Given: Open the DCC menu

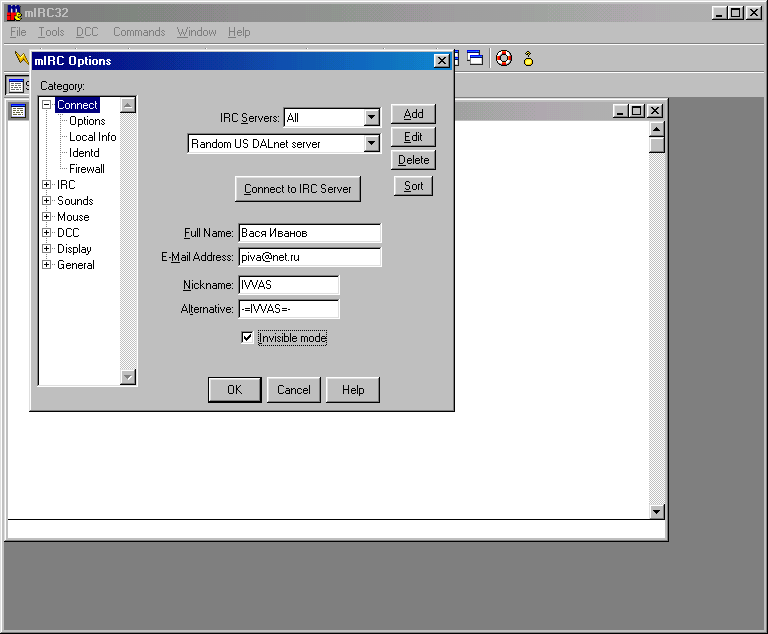Looking at the screenshot, I should click(87, 32).
